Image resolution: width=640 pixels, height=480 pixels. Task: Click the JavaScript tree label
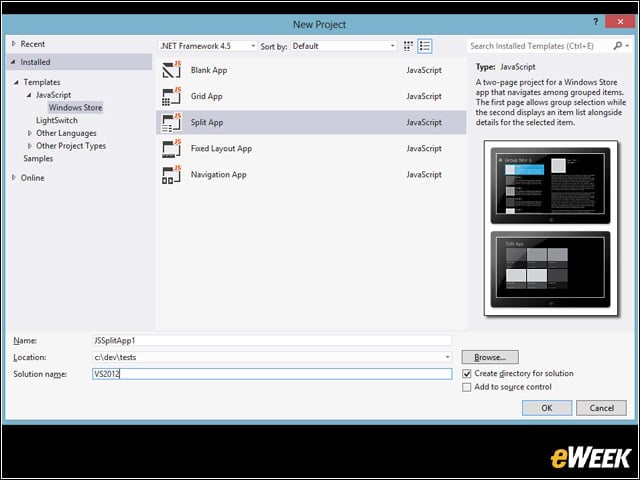click(53, 95)
